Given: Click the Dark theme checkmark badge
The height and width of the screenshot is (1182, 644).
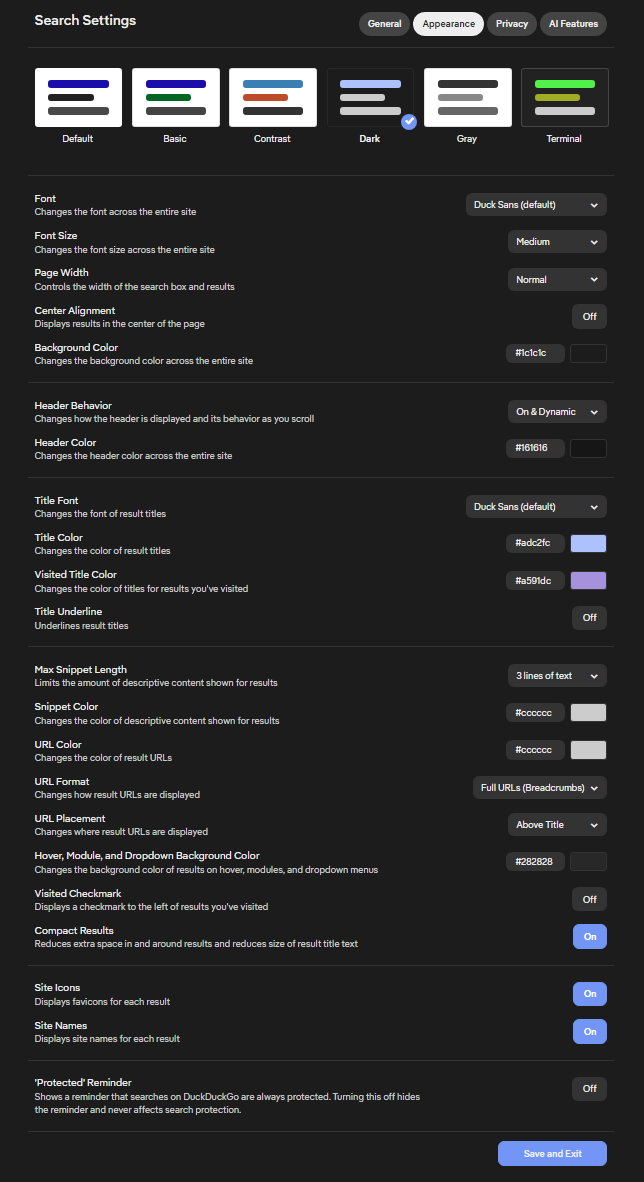Looking at the screenshot, I should (x=408, y=121).
